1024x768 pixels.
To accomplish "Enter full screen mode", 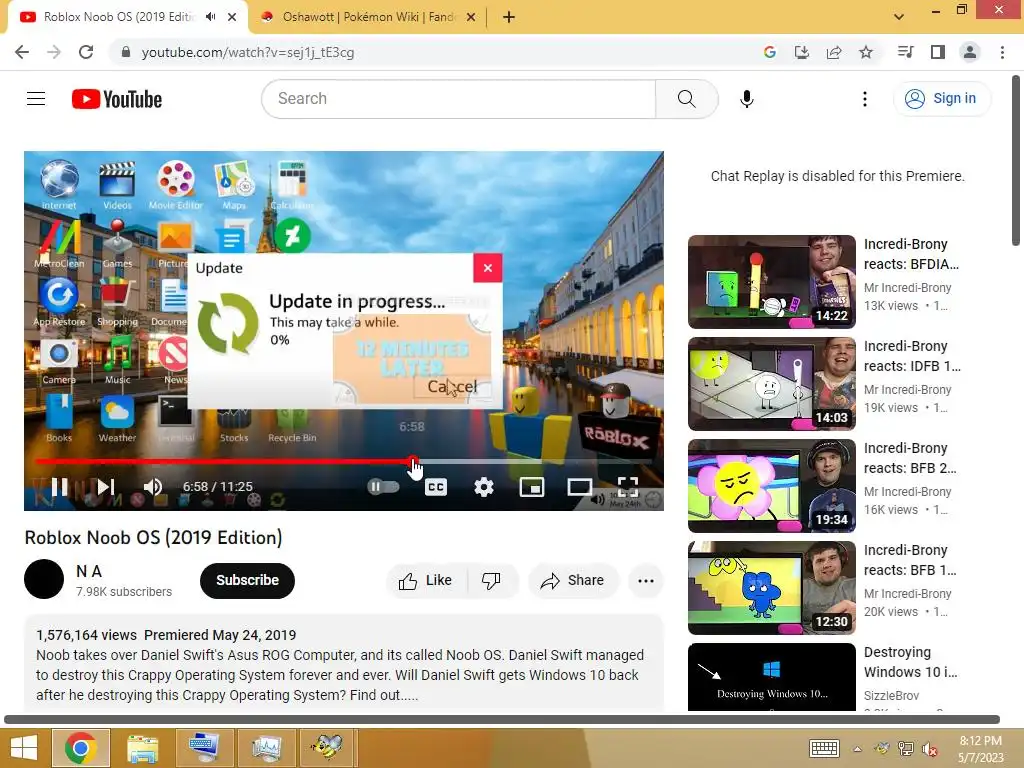I will click(x=628, y=487).
